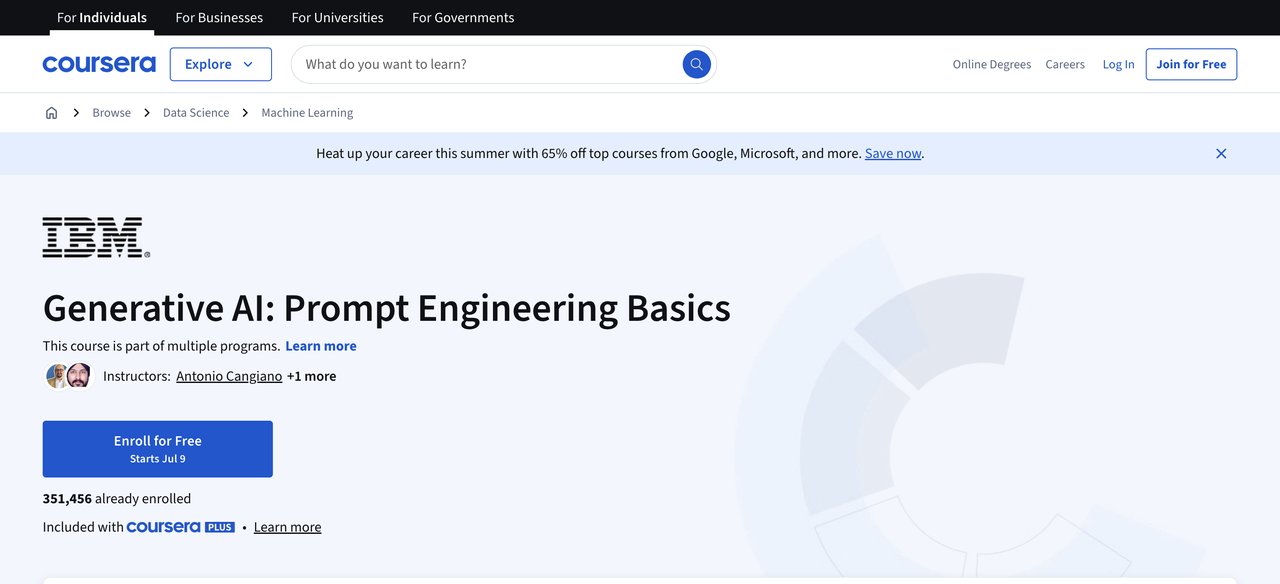Open the For Governments section
Viewport: 1280px width, 584px height.
tap(462, 17)
